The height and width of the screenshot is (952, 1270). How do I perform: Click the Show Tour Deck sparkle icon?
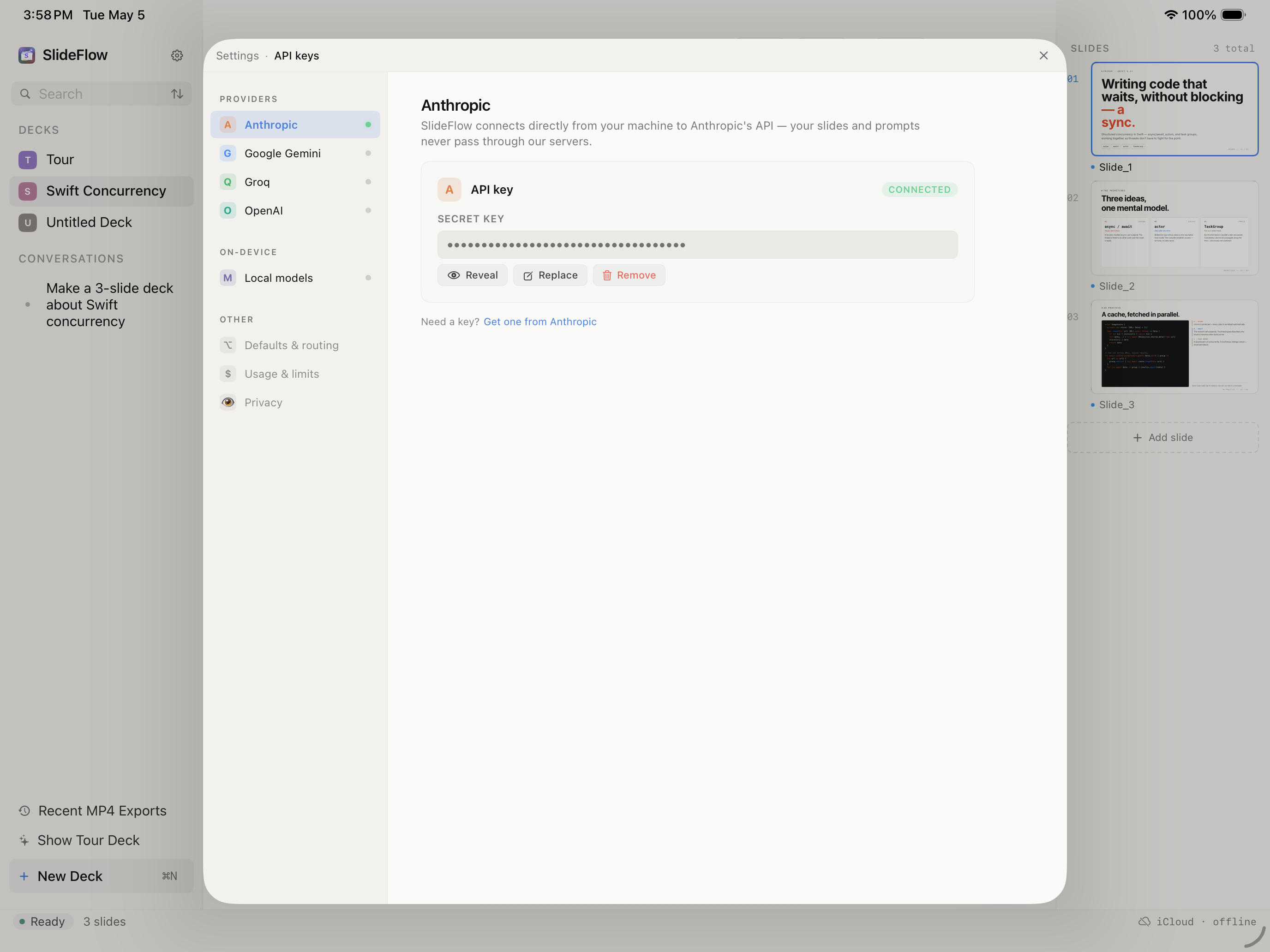24,840
